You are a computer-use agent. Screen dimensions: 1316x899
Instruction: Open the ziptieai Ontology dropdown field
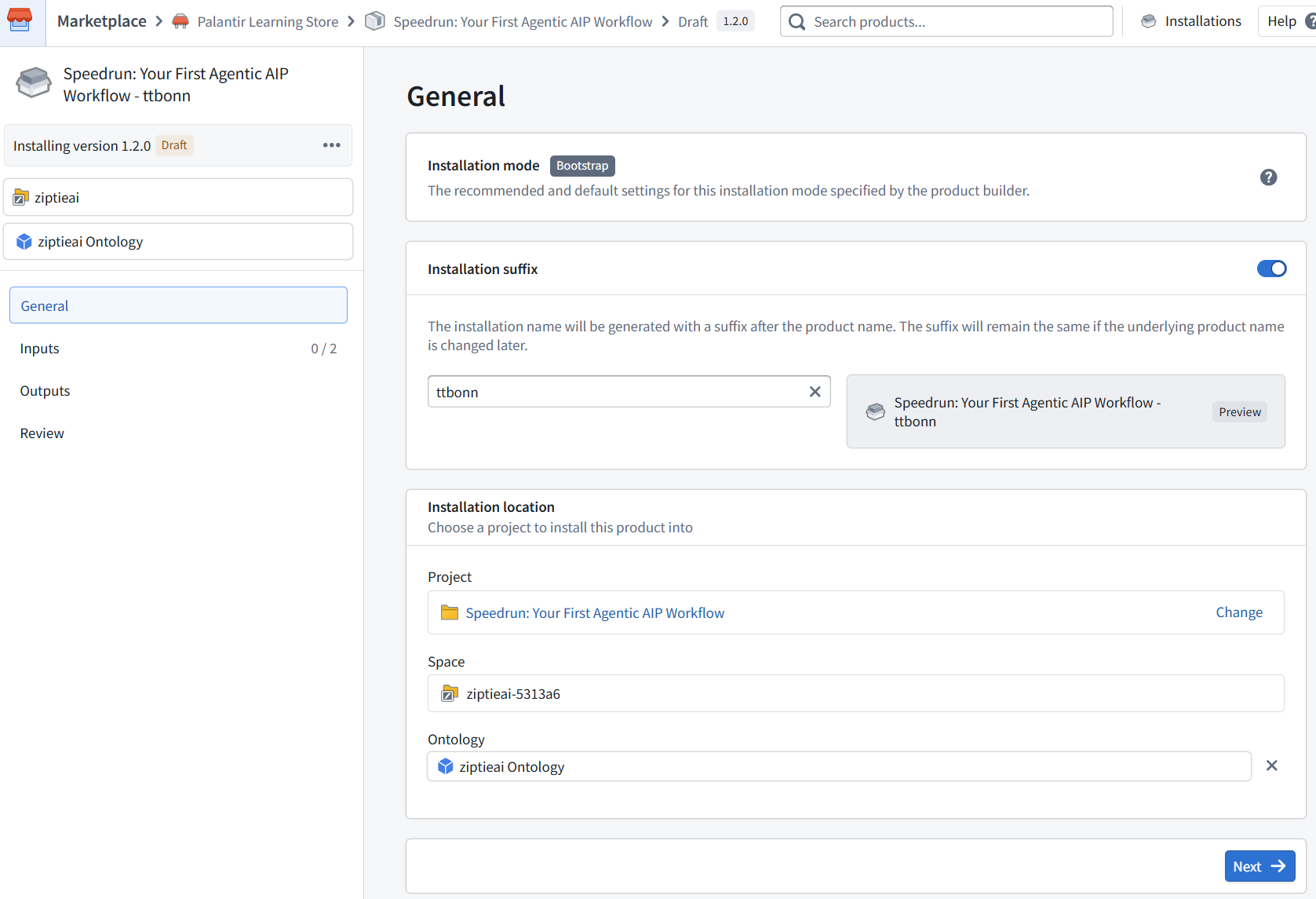[x=839, y=766]
